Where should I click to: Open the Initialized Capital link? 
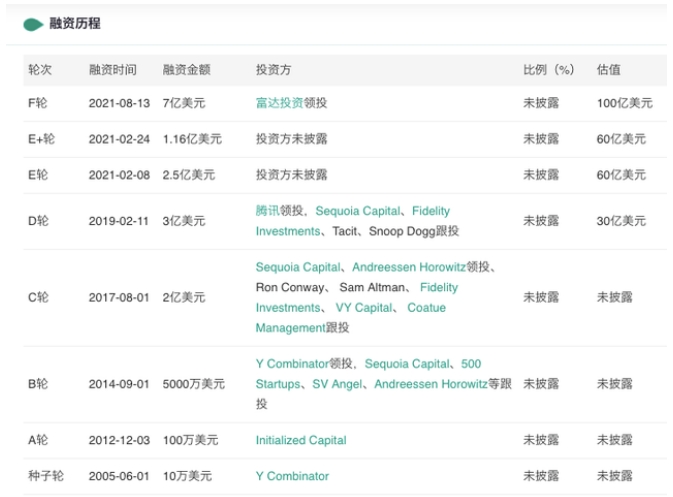300,440
